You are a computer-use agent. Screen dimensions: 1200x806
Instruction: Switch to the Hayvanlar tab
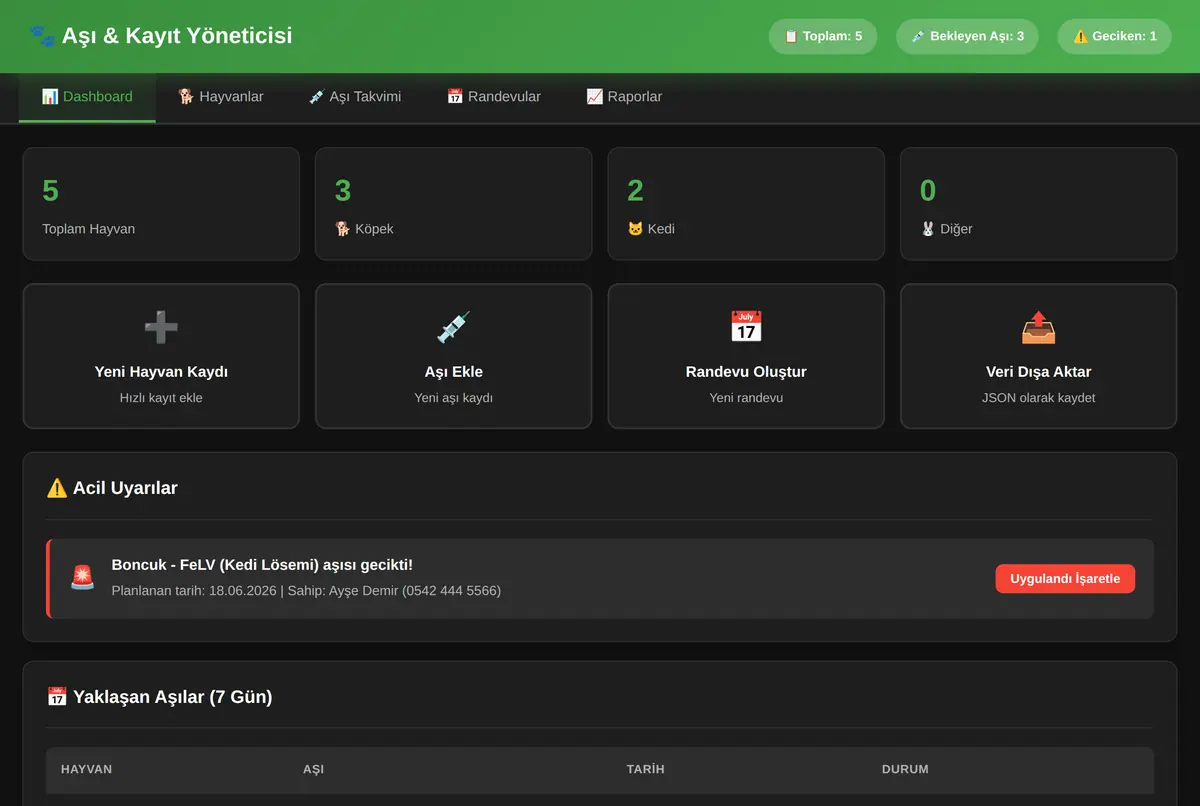click(221, 97)
